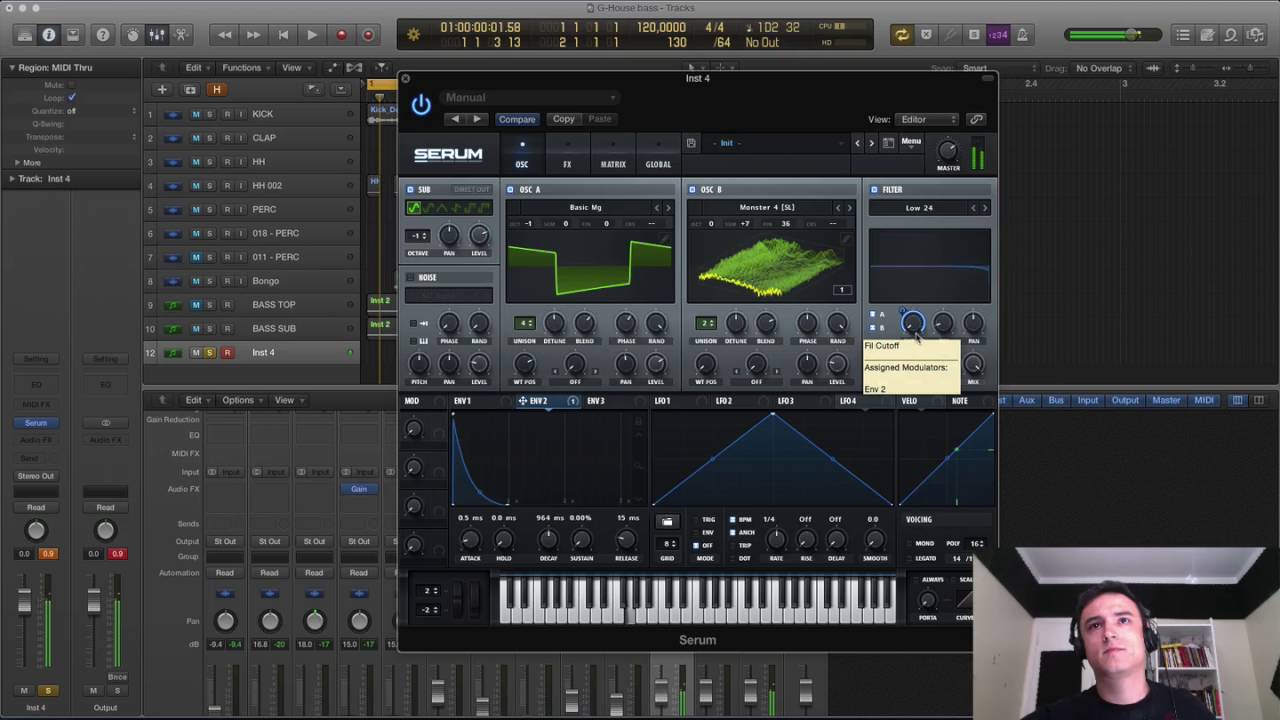The width and height of the screenshot is (1280, 720).
Task: Toggle the Serum plugin power button
Action: 421,105
